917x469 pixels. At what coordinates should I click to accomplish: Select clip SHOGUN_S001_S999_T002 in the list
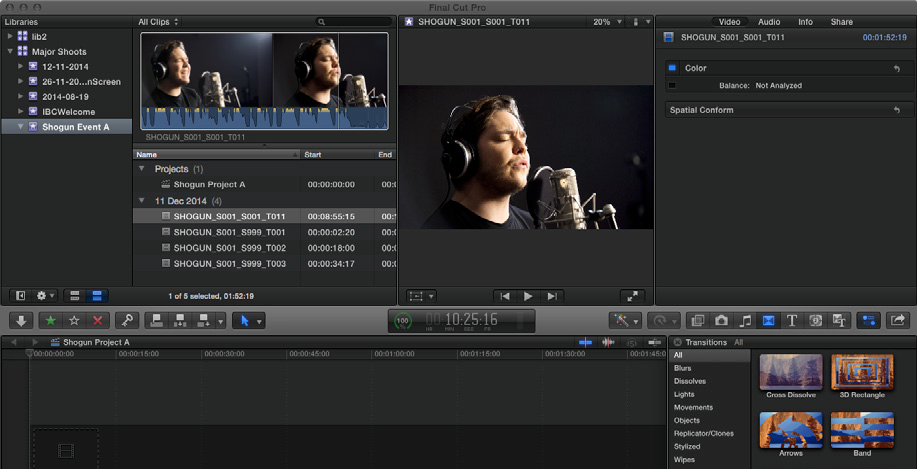229,247
